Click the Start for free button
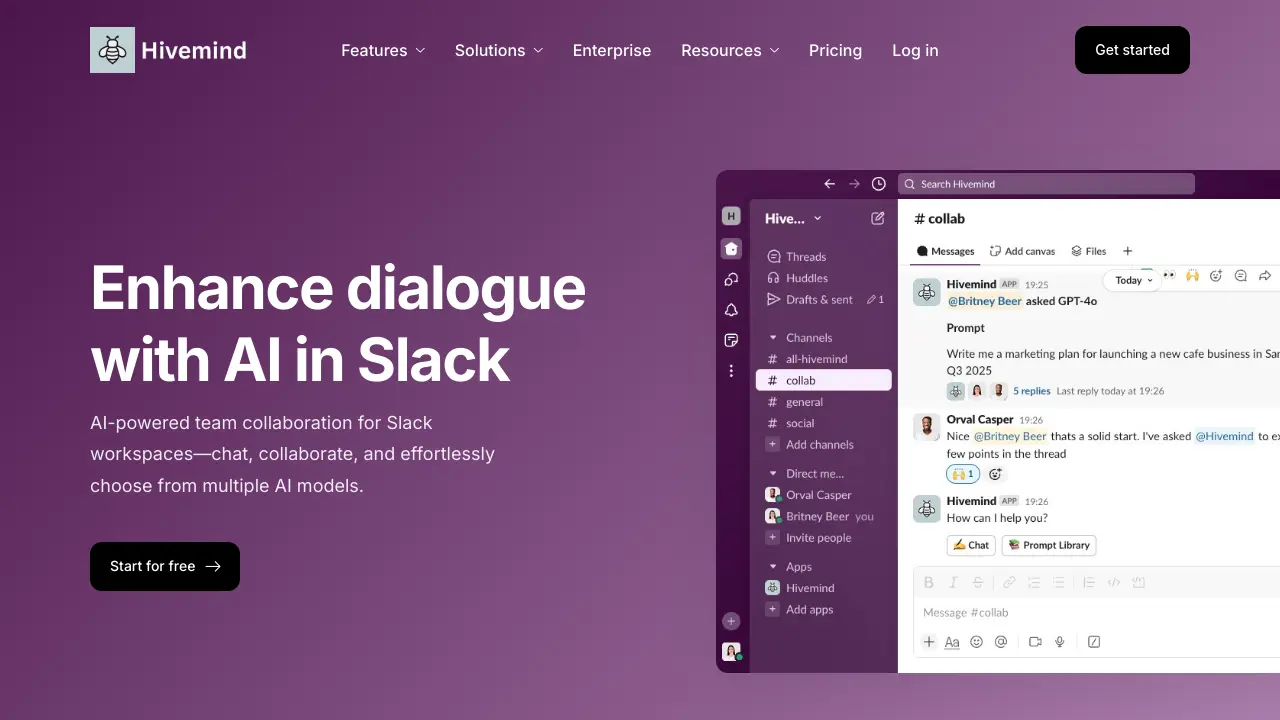Screen dimensions: 1280x720 [x=165, y=566]
